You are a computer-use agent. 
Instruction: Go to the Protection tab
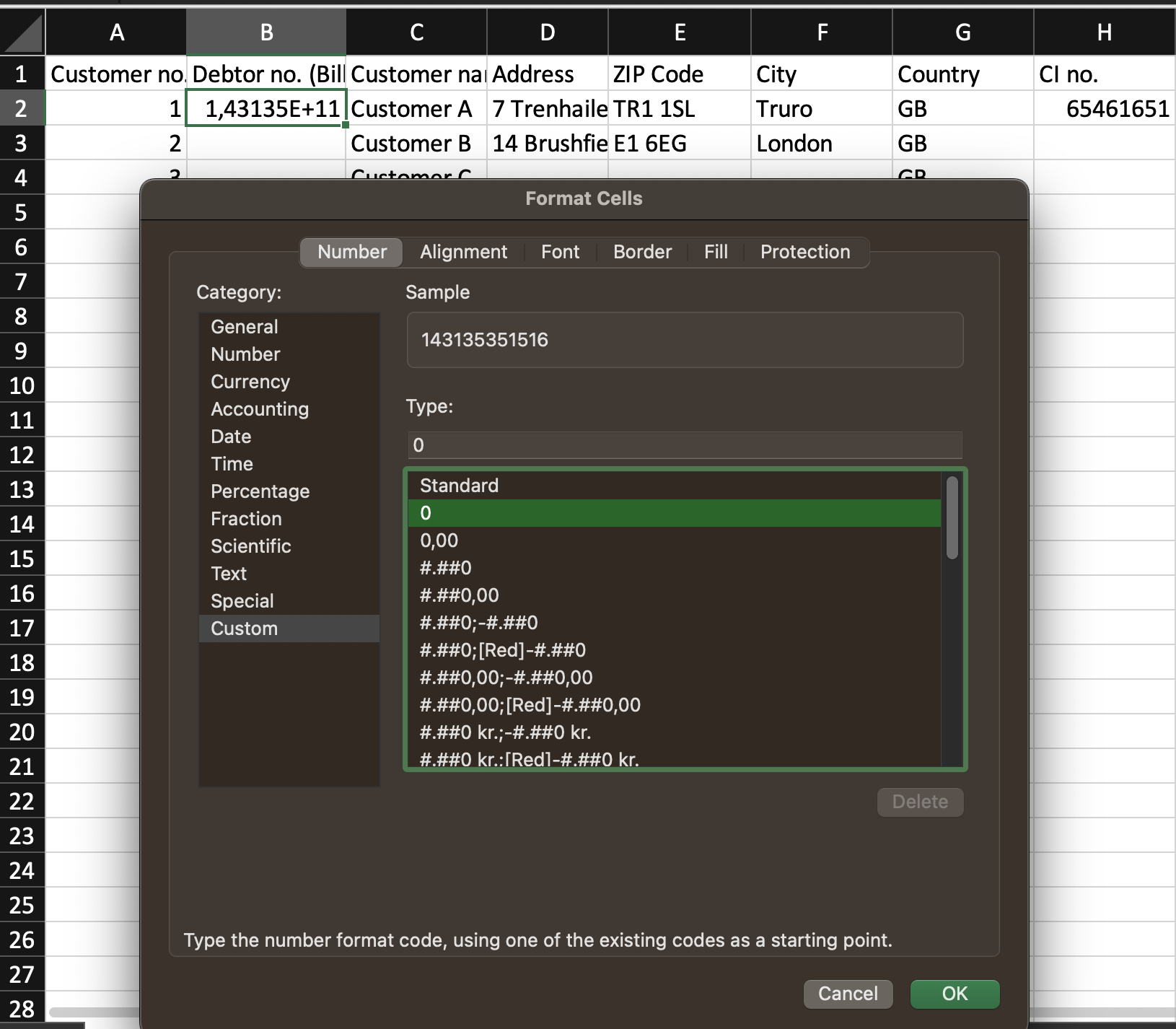coord(805,252)
